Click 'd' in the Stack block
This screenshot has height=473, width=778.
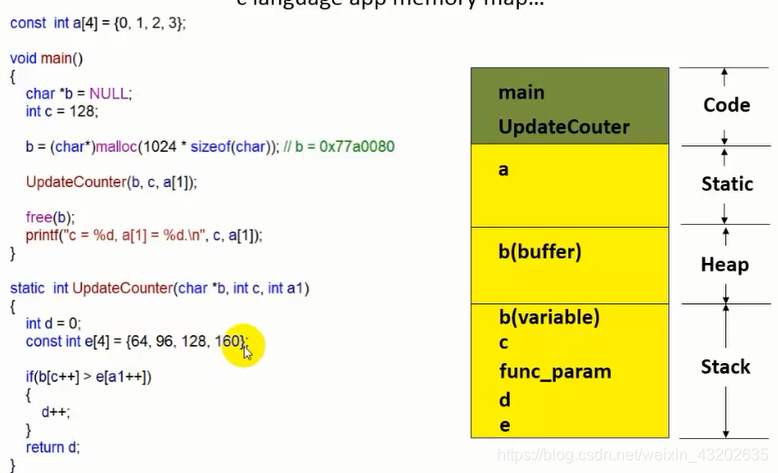505,399
